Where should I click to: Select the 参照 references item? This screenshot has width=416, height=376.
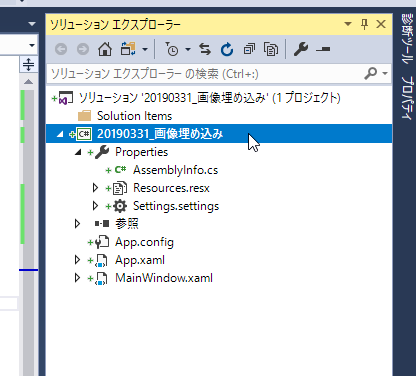click(x=127, y=224)
